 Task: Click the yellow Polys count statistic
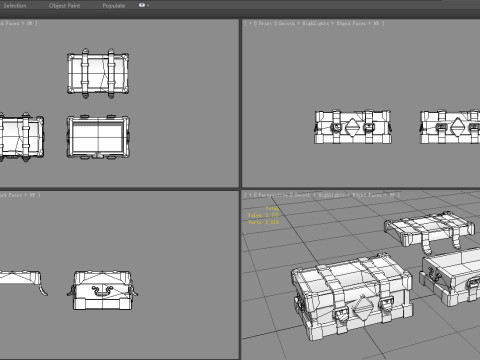tap(263, 215)
